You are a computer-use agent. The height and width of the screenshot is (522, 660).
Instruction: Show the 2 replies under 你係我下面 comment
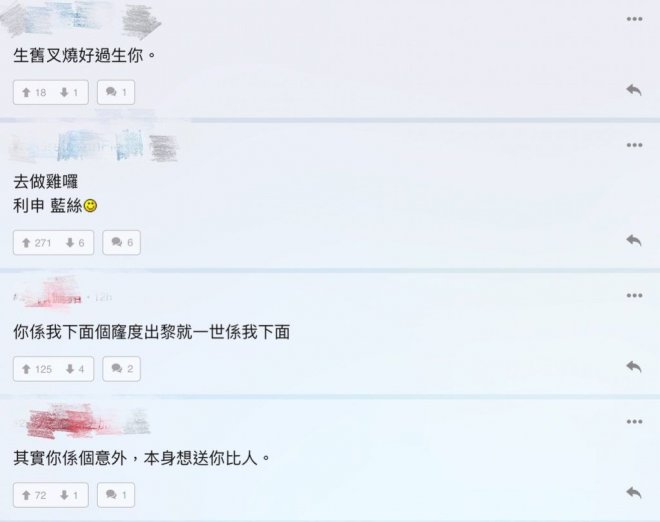(122, 369)
